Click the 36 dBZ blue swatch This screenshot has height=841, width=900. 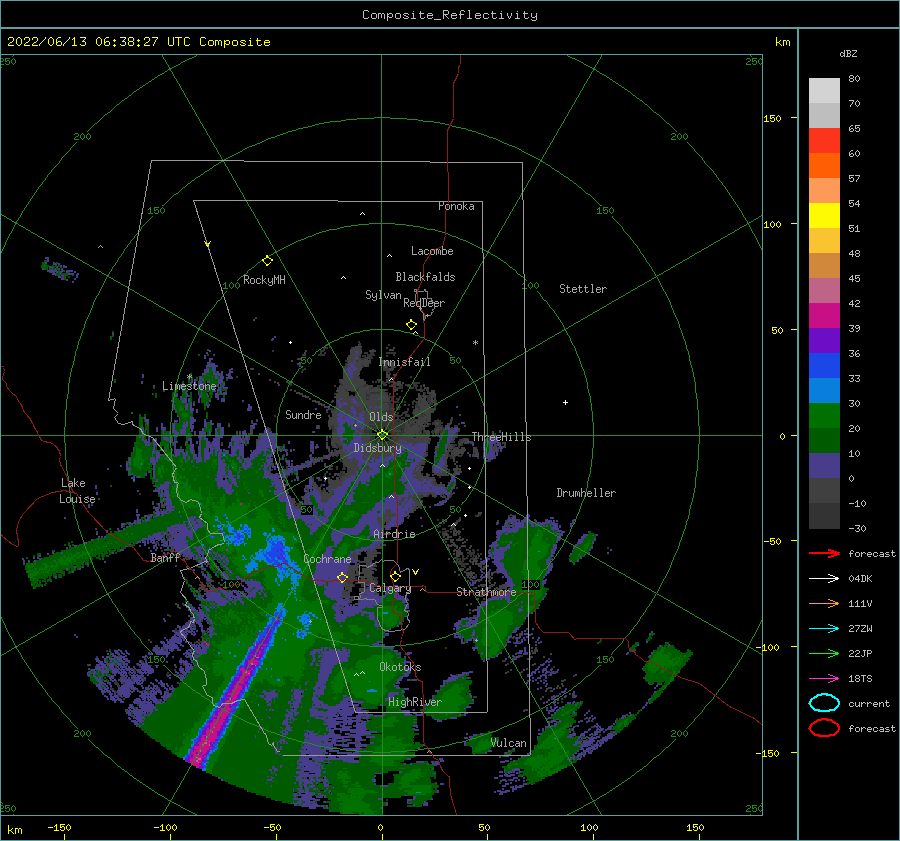click(x=824, y=366)
